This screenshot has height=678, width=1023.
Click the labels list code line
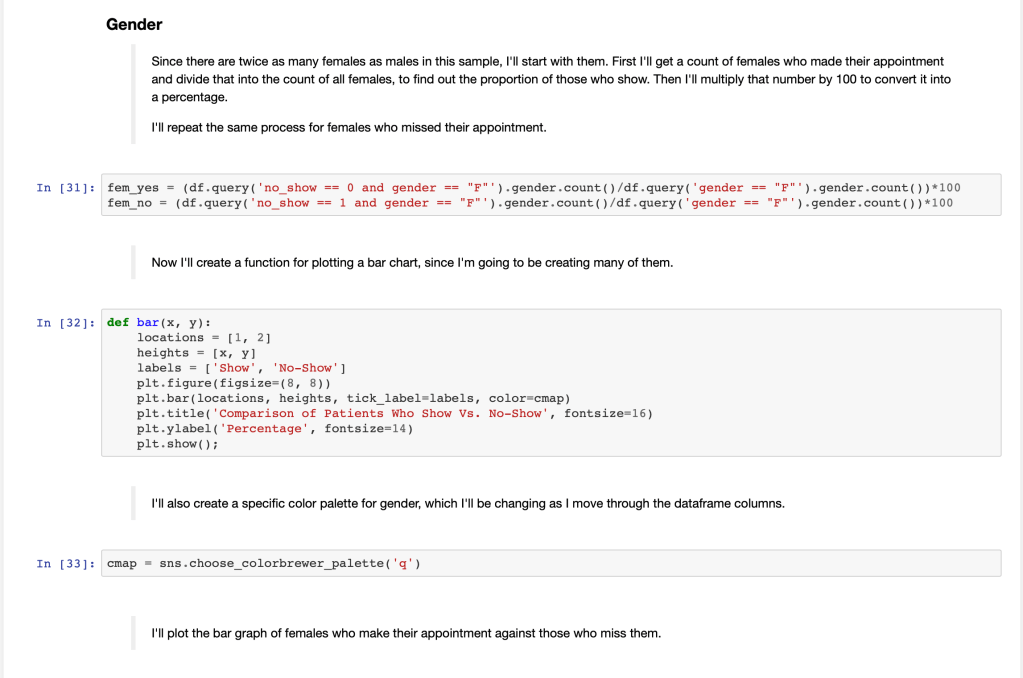pos(241,368)
